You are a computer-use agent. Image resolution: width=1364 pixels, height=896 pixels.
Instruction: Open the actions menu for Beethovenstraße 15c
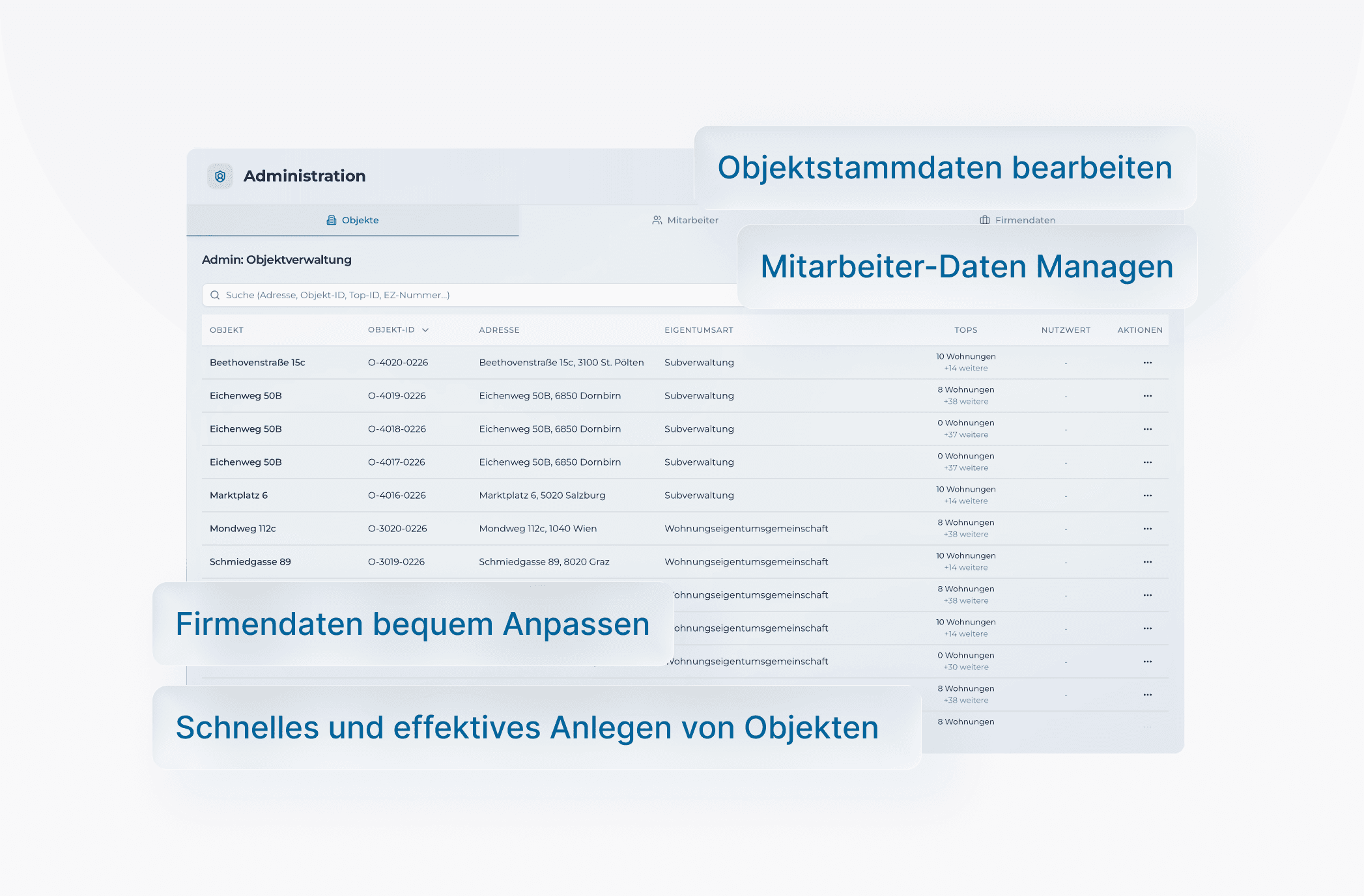pos(1147,362)
